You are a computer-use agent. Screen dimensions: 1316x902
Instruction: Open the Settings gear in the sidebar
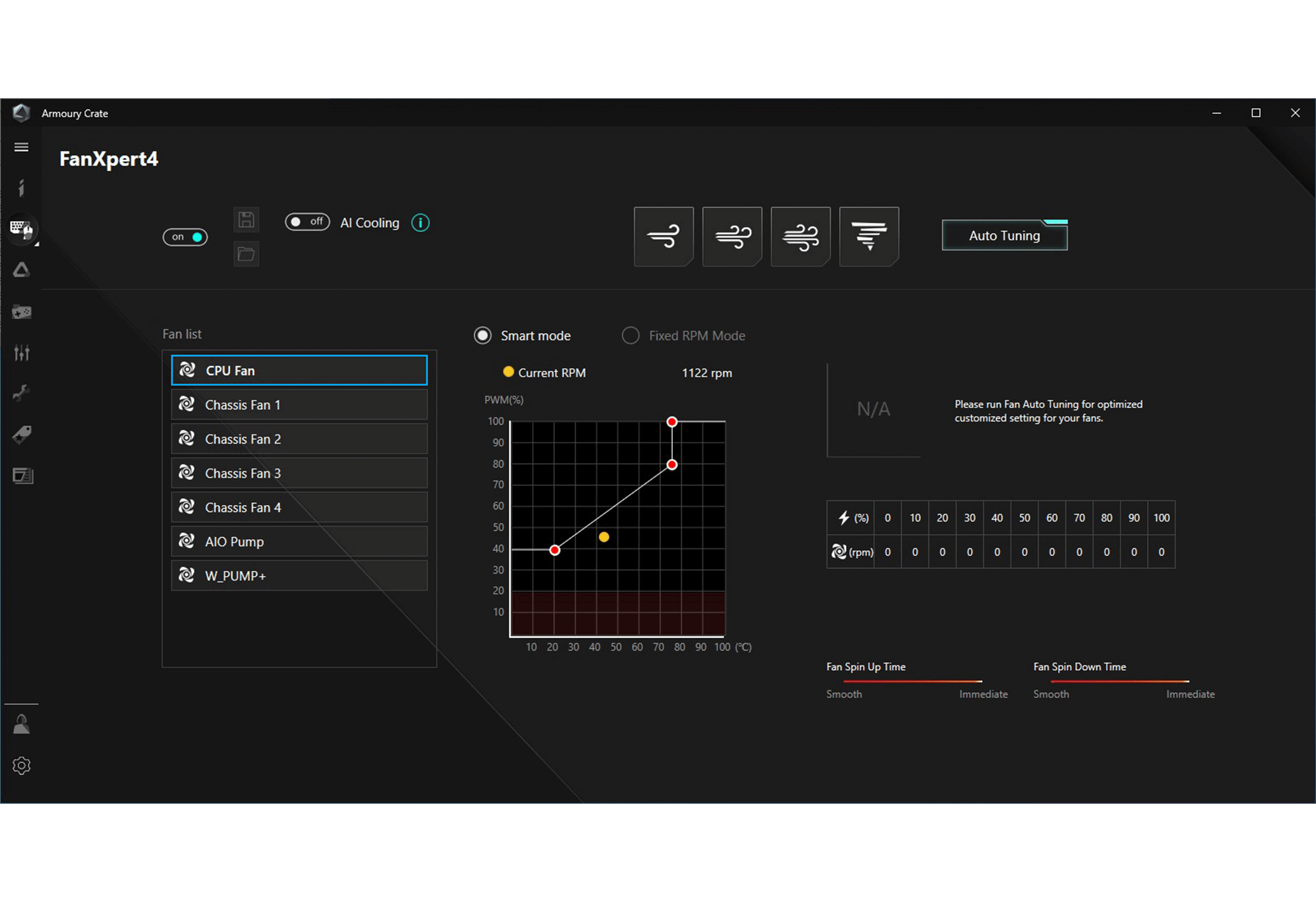click(22, 766)
